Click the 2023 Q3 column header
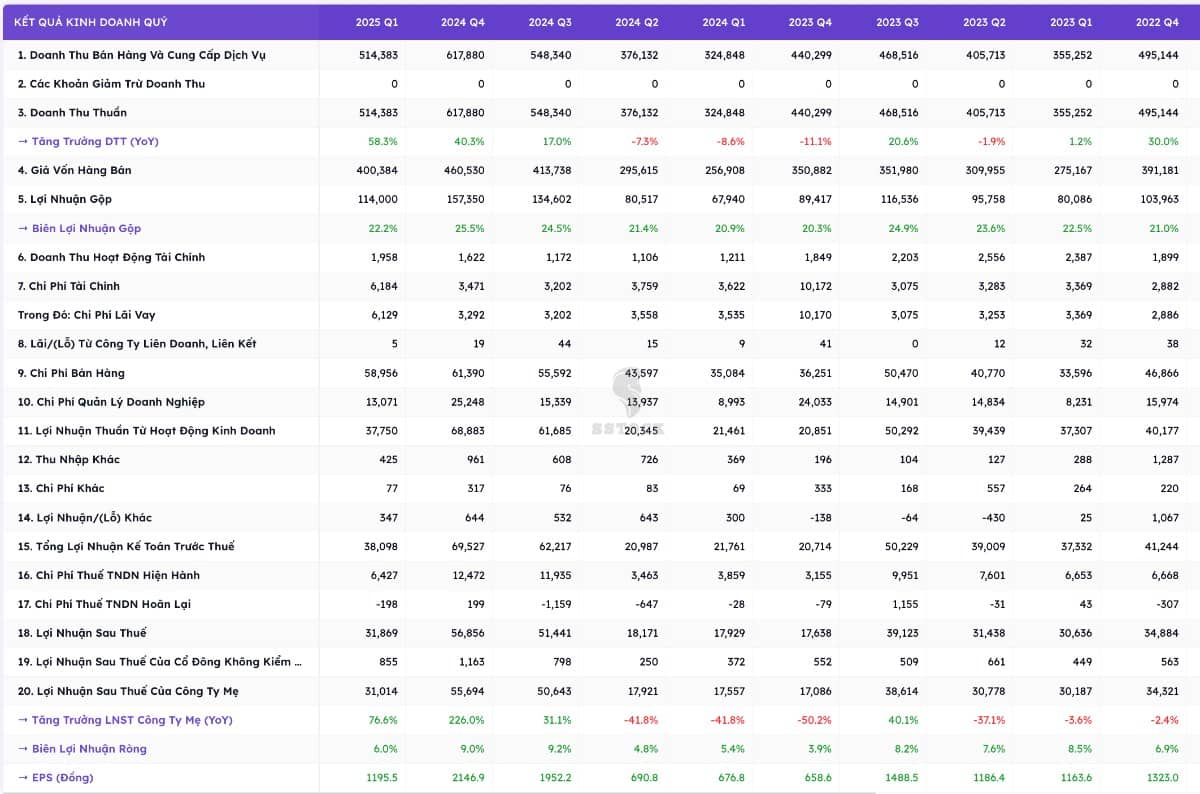This screenshot has height=794, width=1200. pyautogui.click(x=897, y=22)
